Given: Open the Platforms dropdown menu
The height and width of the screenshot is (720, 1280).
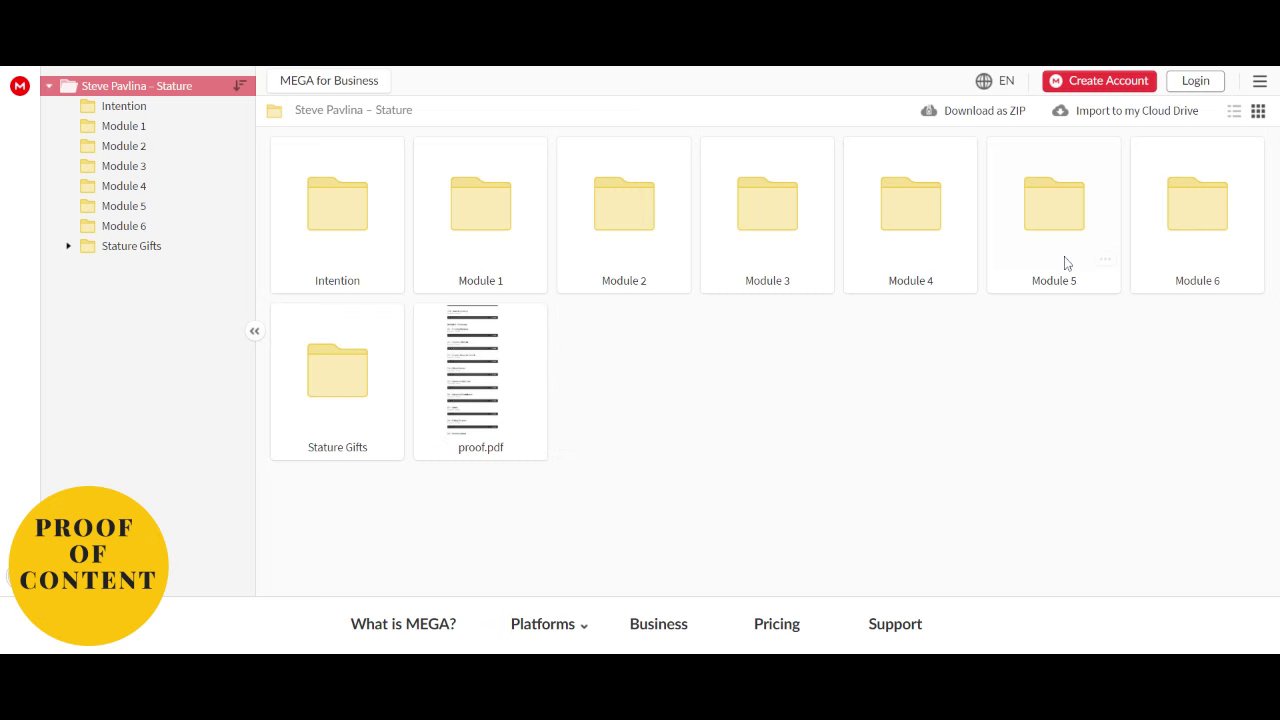Looking at the screenshot, I should coord(549,624).
